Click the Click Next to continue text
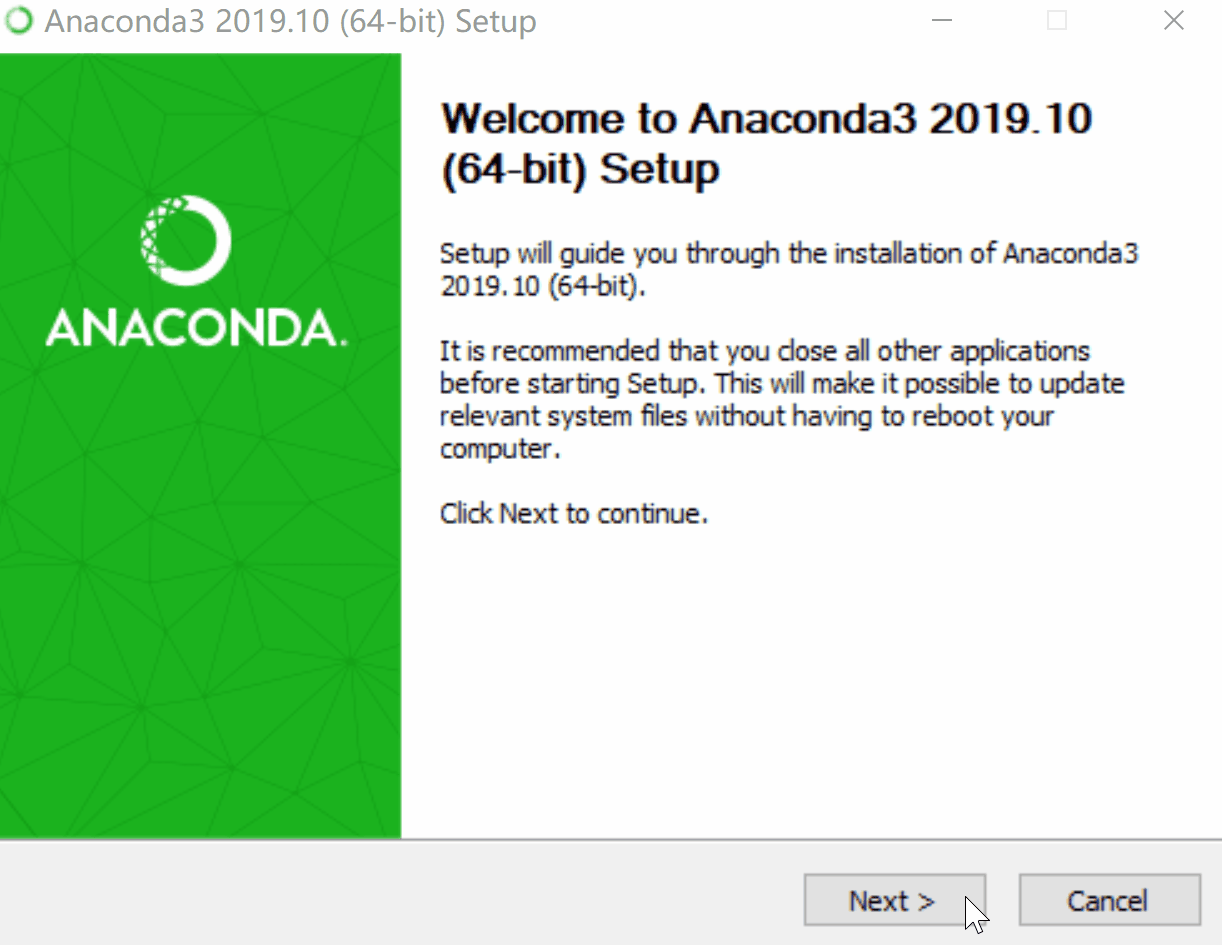This screenshot has width=1222, height=945. pyautogui.click(x=573, y=513)
